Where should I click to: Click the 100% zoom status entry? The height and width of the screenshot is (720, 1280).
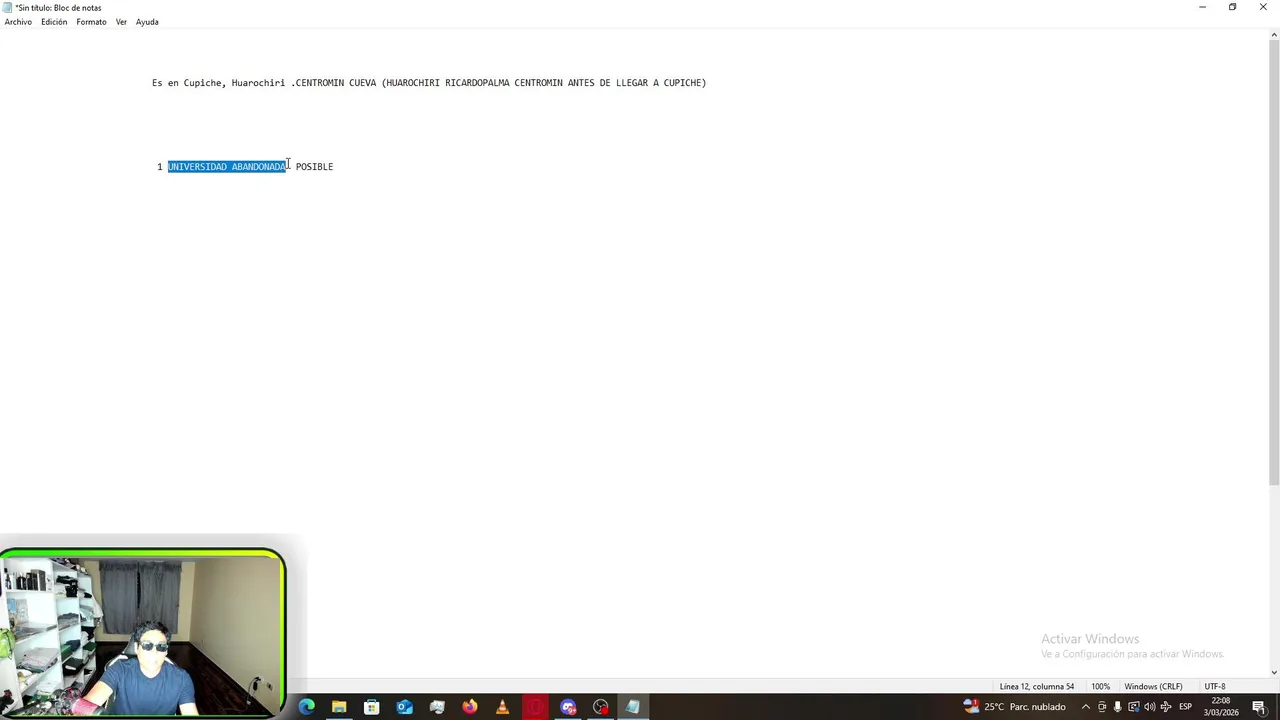click(x=1100, y=687)
